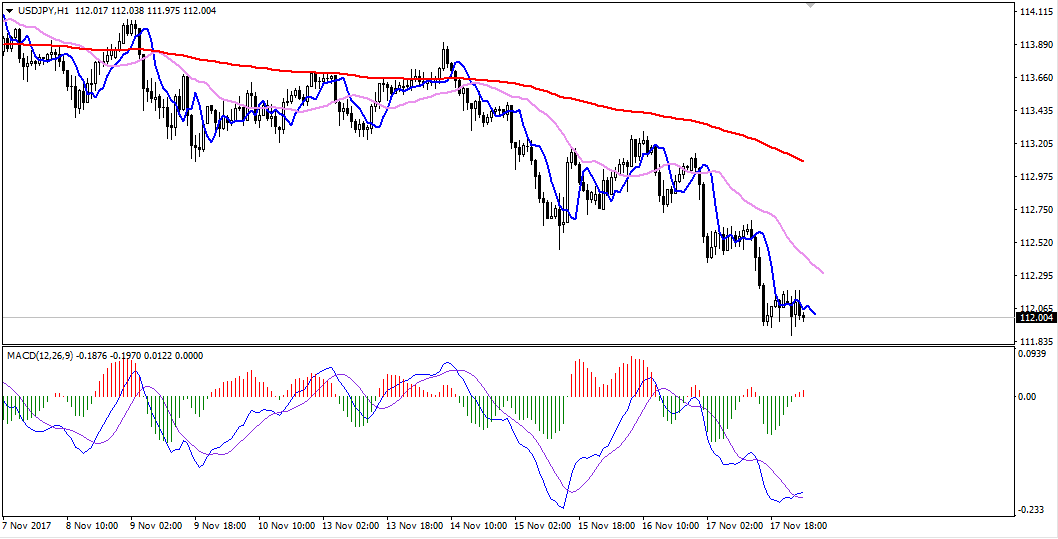This screenshot has height=539, width=1058.
Task: Click price axis value 114.115
Action: [x=1037, y=12]
